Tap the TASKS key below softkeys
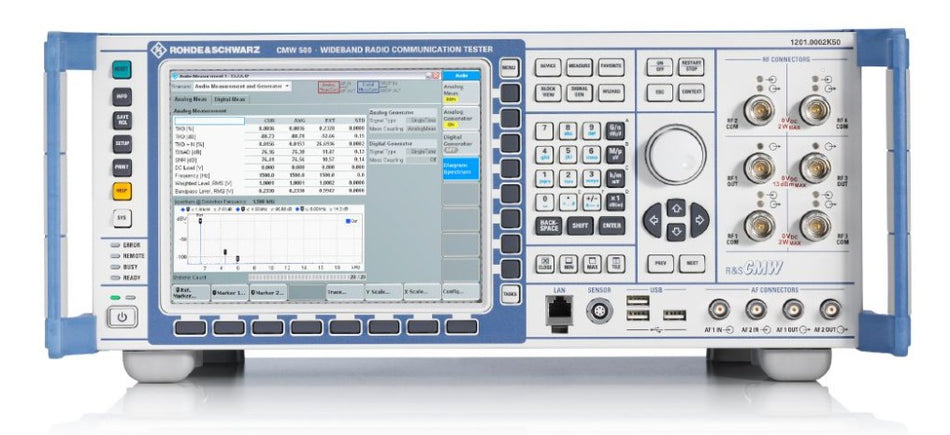 (510, 293)
